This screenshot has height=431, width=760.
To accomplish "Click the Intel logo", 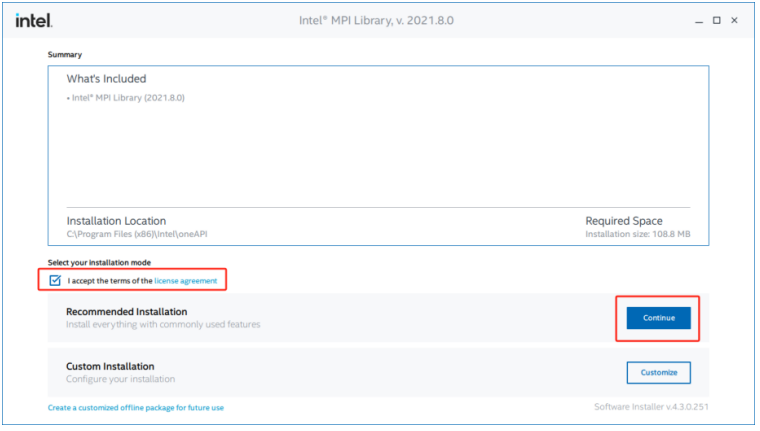I will click(34, 20).
